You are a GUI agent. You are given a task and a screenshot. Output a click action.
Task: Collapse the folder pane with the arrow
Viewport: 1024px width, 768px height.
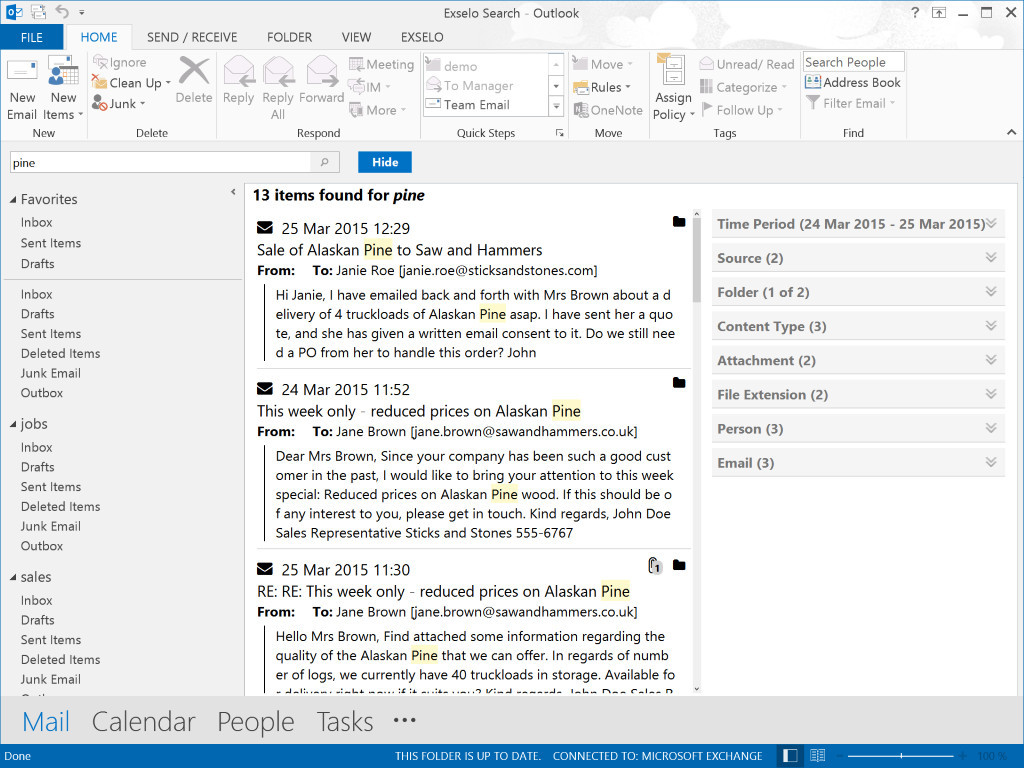coord(233,192)
